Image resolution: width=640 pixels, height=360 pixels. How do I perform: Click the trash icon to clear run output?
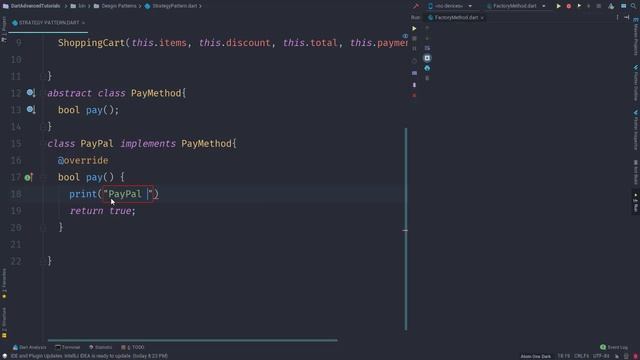coord(427,78)
